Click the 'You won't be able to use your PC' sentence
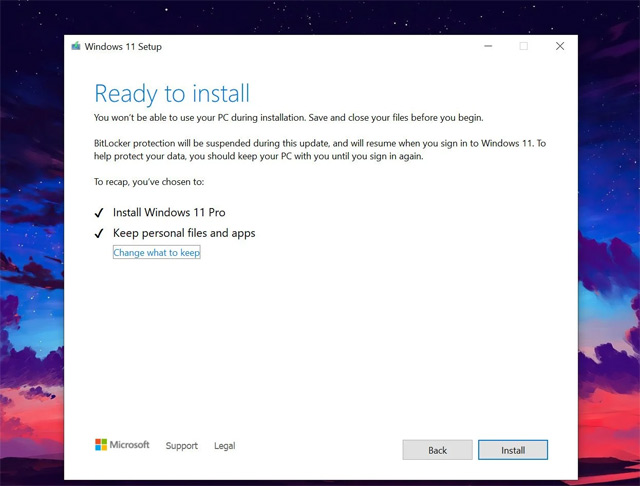 click(x=289, y=118)
